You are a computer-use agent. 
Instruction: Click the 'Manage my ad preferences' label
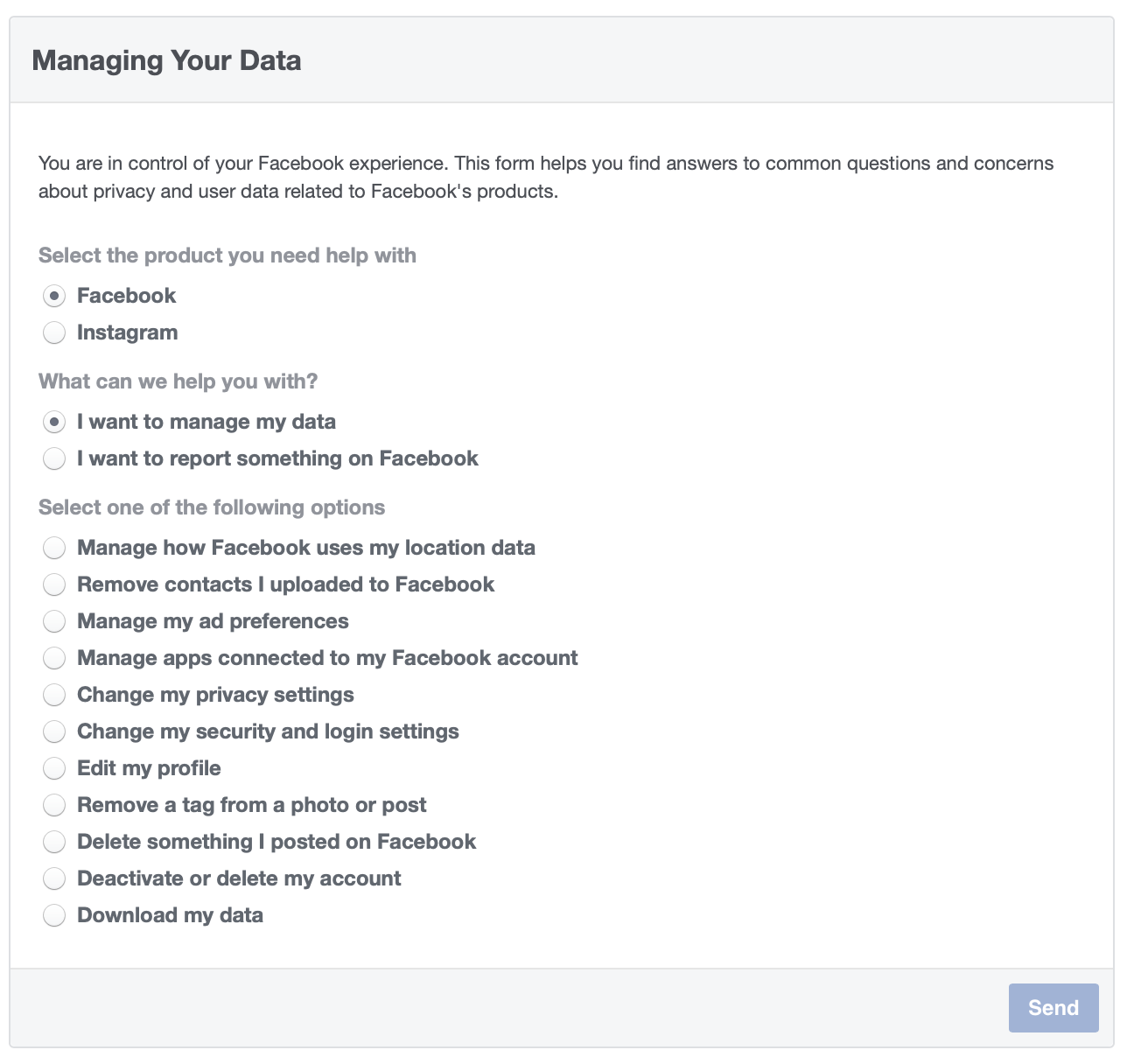tap(213, 621)
